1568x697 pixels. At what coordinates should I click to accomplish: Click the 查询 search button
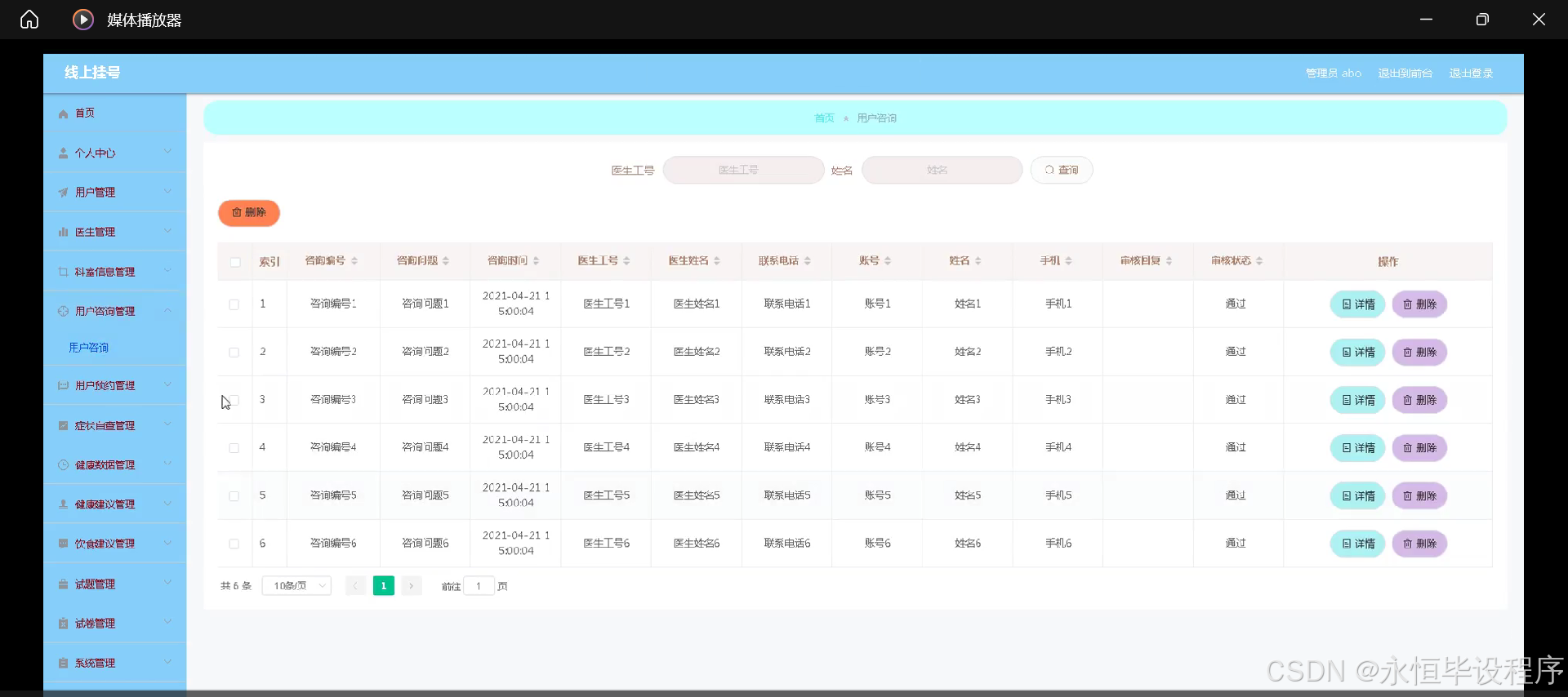point(1062,170)
